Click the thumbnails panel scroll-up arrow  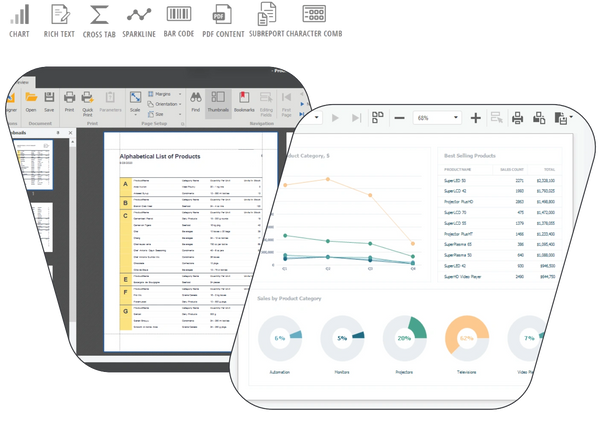[72, 142]
